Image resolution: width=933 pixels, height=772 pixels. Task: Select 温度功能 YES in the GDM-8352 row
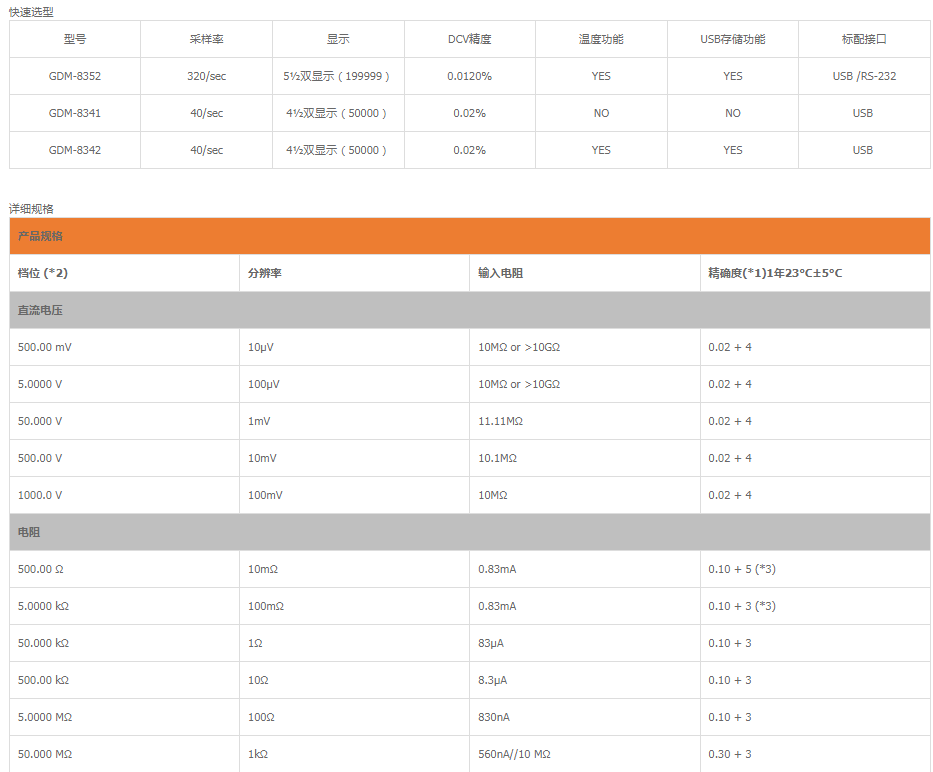601,76
